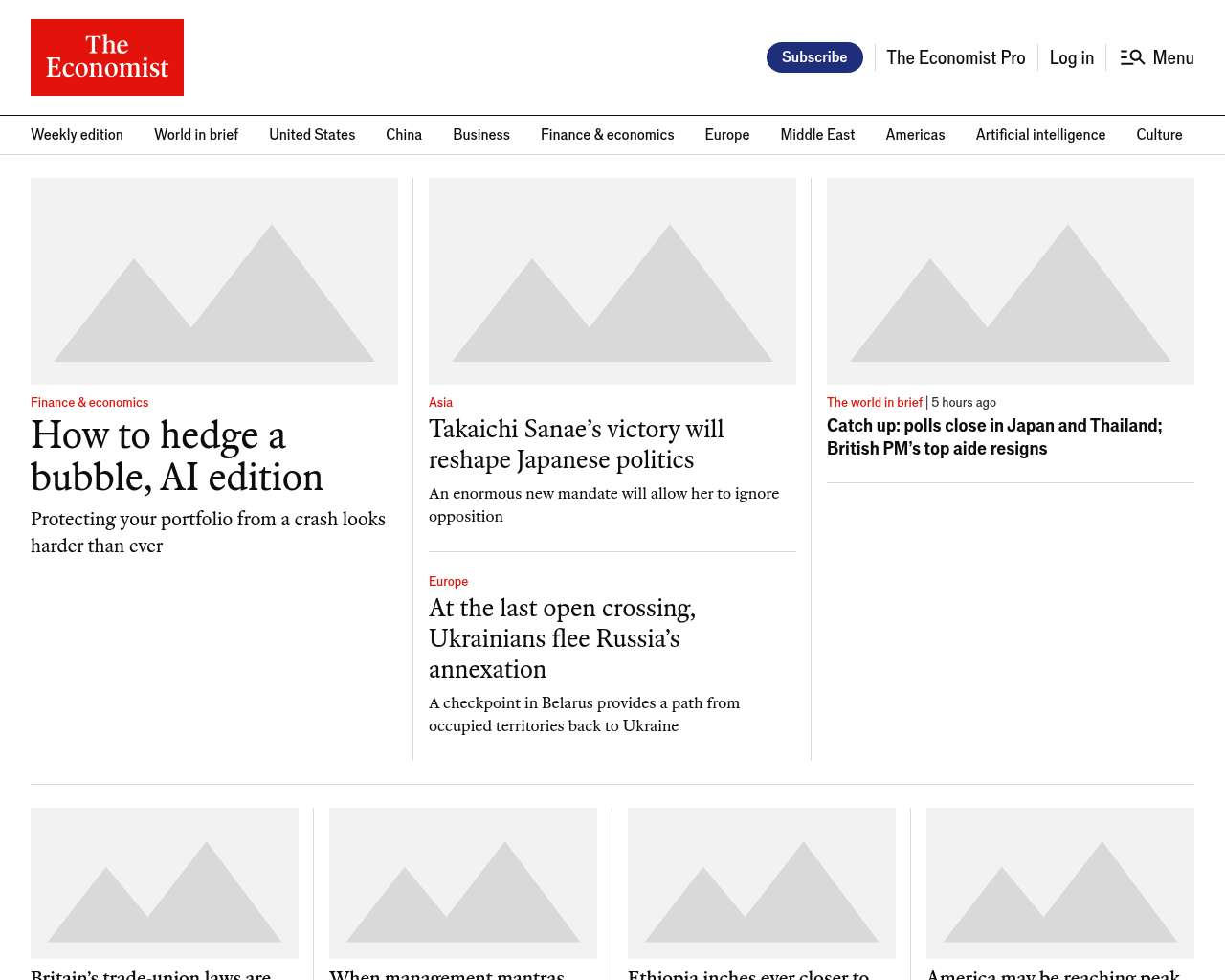Open Artificial intelligence section
Viewport: 1225px width, 980px height.
[1040, 135]
